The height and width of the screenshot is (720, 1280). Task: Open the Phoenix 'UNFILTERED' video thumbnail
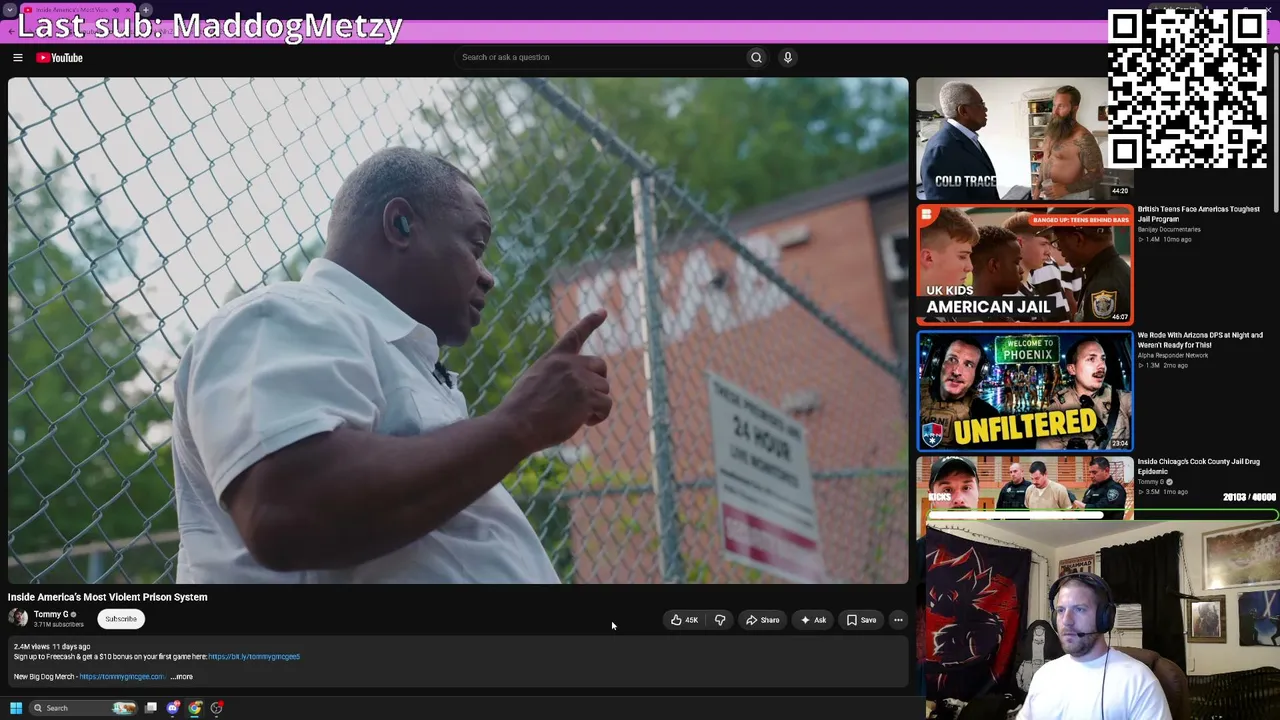pos(1025,390)
